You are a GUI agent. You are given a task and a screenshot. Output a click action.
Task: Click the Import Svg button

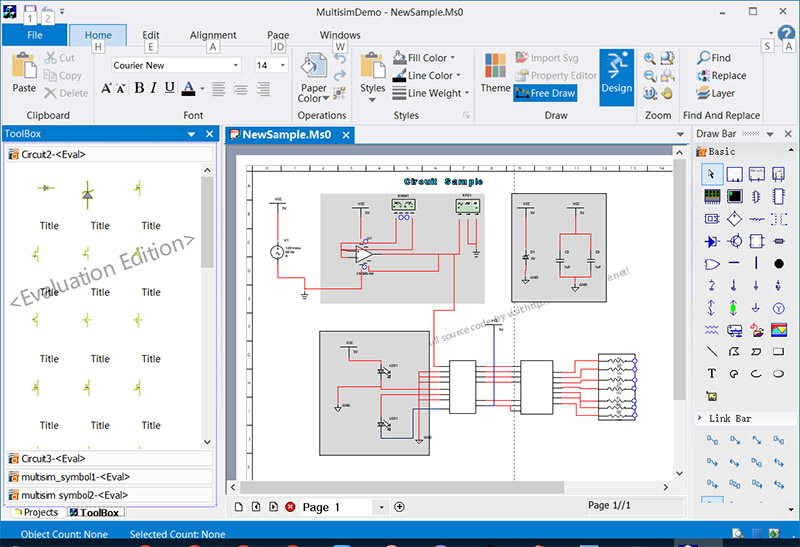pyautogui.click(x=546, y=58)
